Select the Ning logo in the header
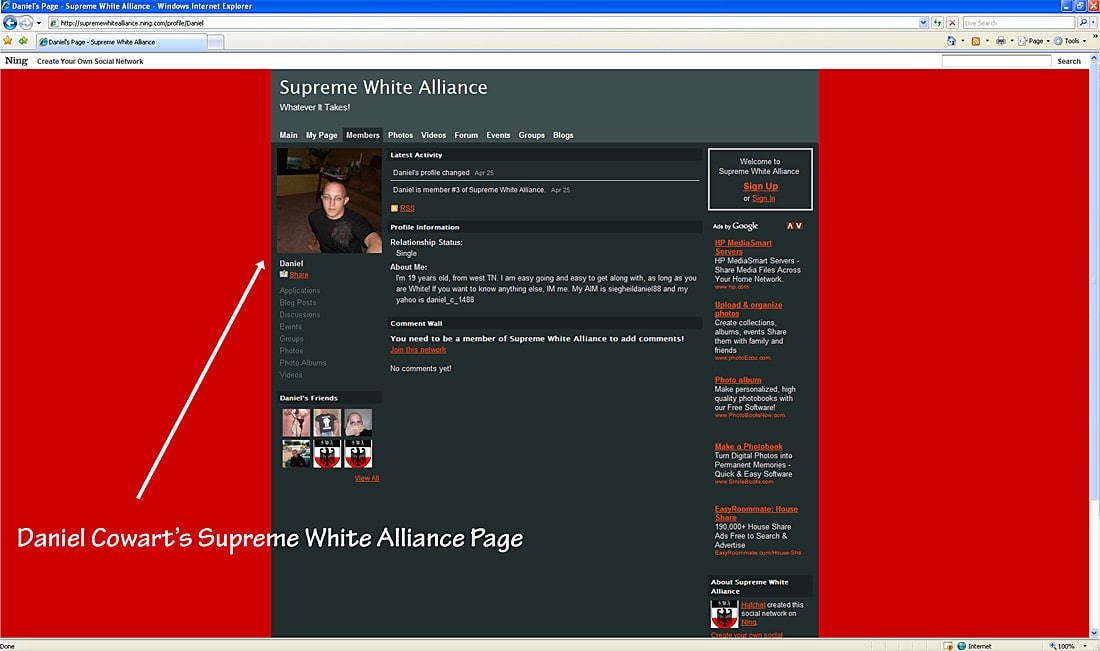Screen dimensions: 1100x651 16,60
